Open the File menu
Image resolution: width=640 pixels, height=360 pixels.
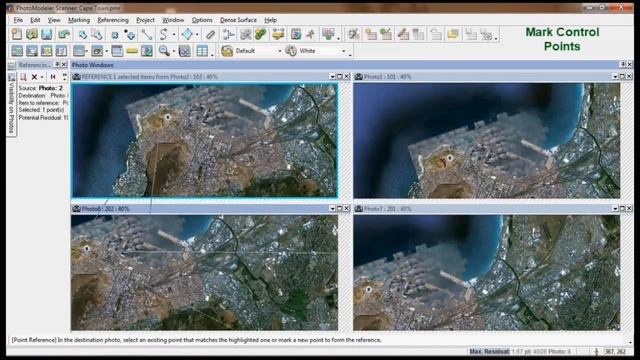tap(18, 20)
